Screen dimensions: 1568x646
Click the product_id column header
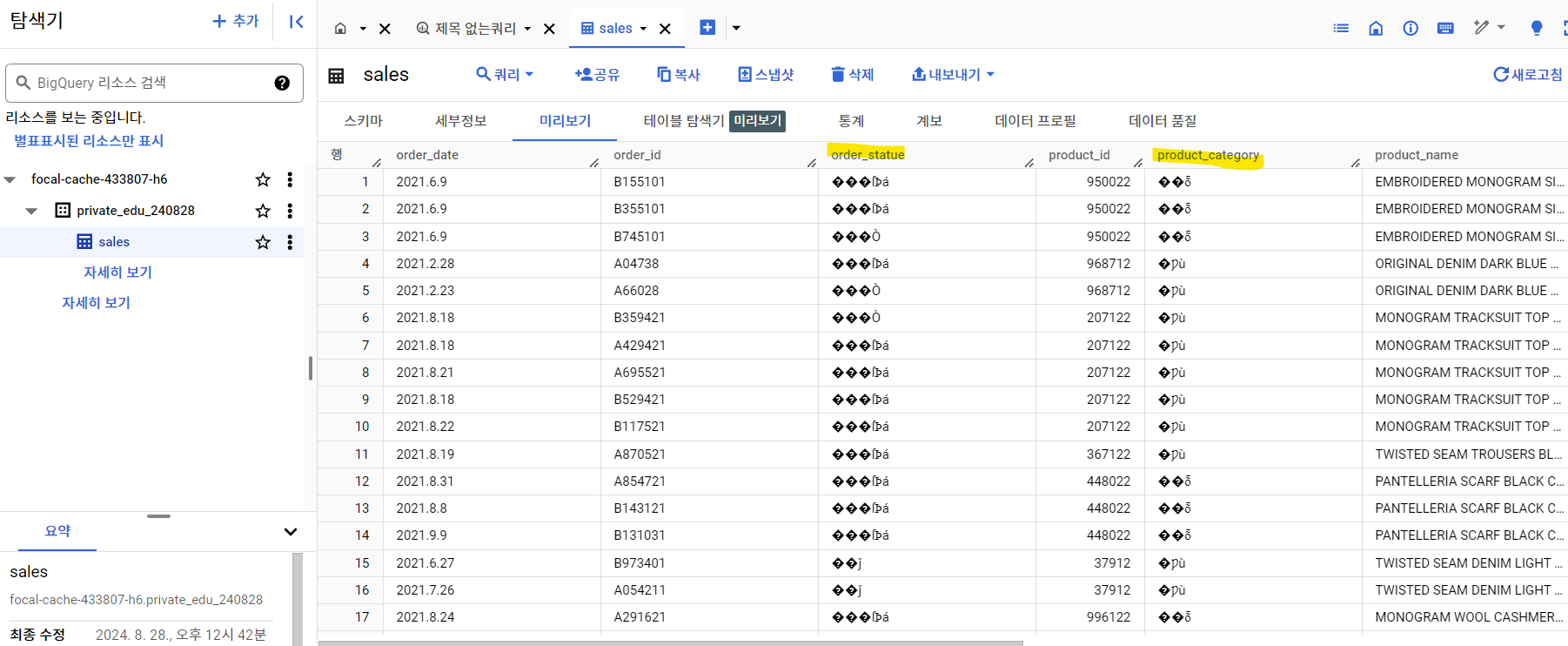pyautogui.click(x=1079, y=155)
